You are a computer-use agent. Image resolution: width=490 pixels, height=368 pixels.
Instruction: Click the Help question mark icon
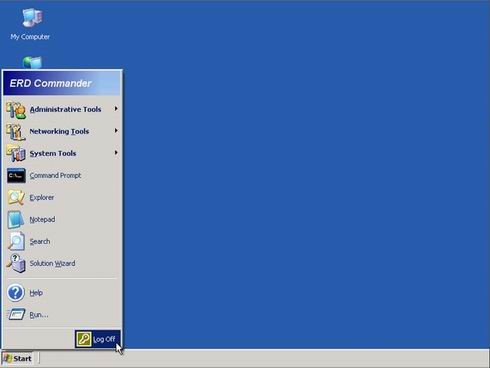[x=16, y=293]
